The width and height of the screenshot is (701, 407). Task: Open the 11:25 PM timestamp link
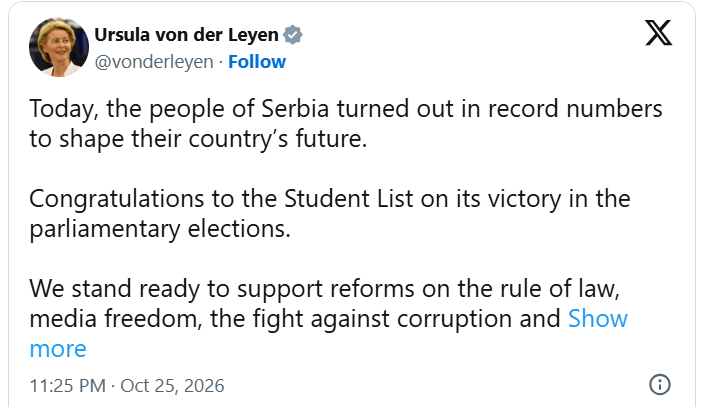pyautogui.click(x=68, y=386)
